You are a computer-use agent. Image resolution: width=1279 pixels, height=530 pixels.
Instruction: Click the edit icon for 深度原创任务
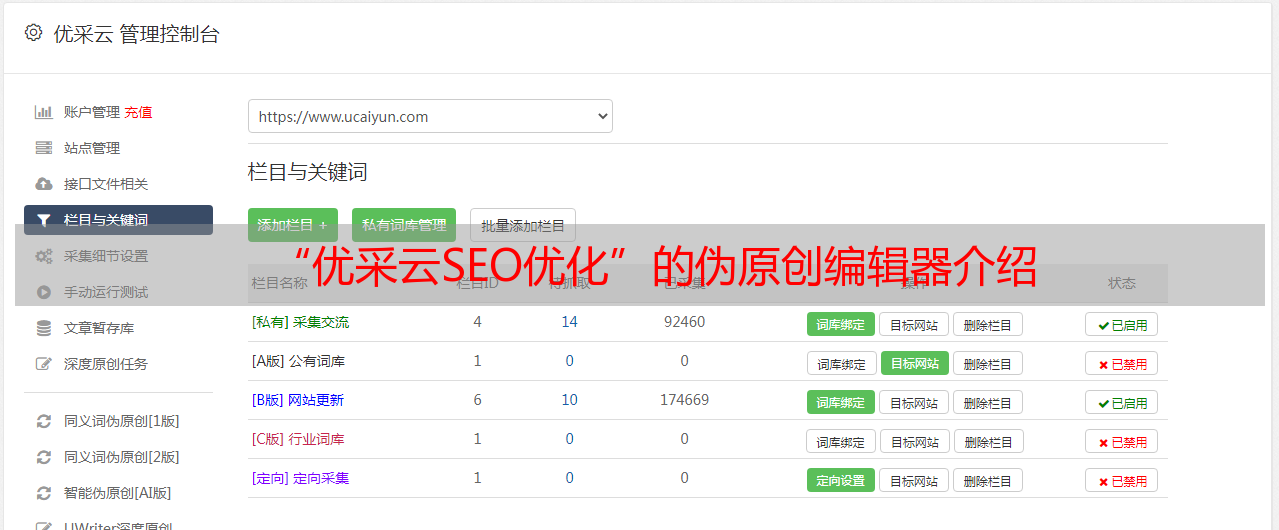pos(43,364)
